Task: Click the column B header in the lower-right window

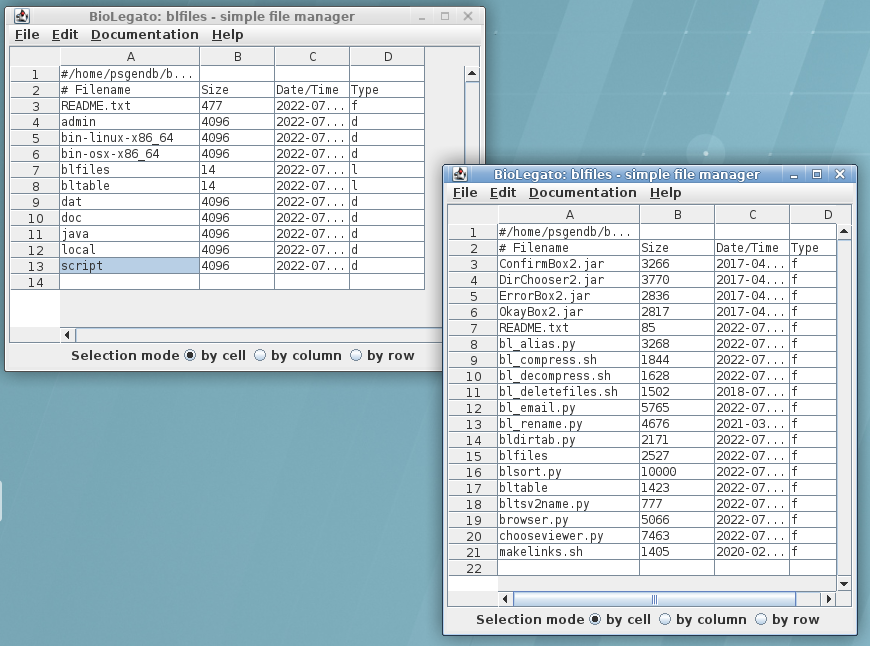Action: click(677, 214)
